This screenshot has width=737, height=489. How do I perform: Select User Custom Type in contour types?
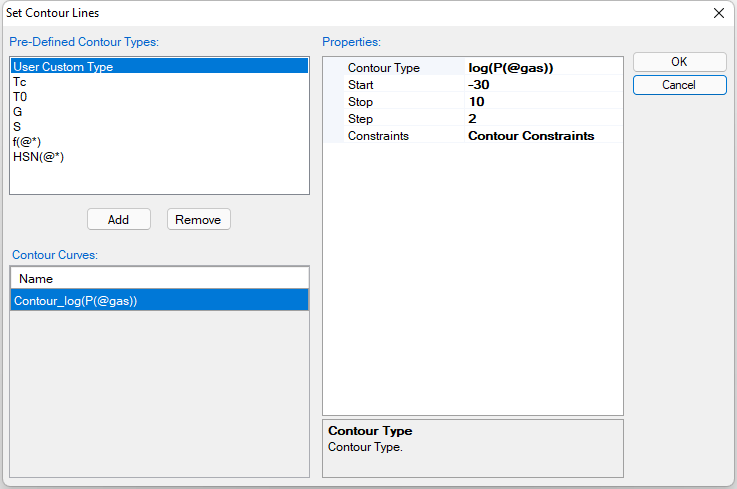point(63,67)
